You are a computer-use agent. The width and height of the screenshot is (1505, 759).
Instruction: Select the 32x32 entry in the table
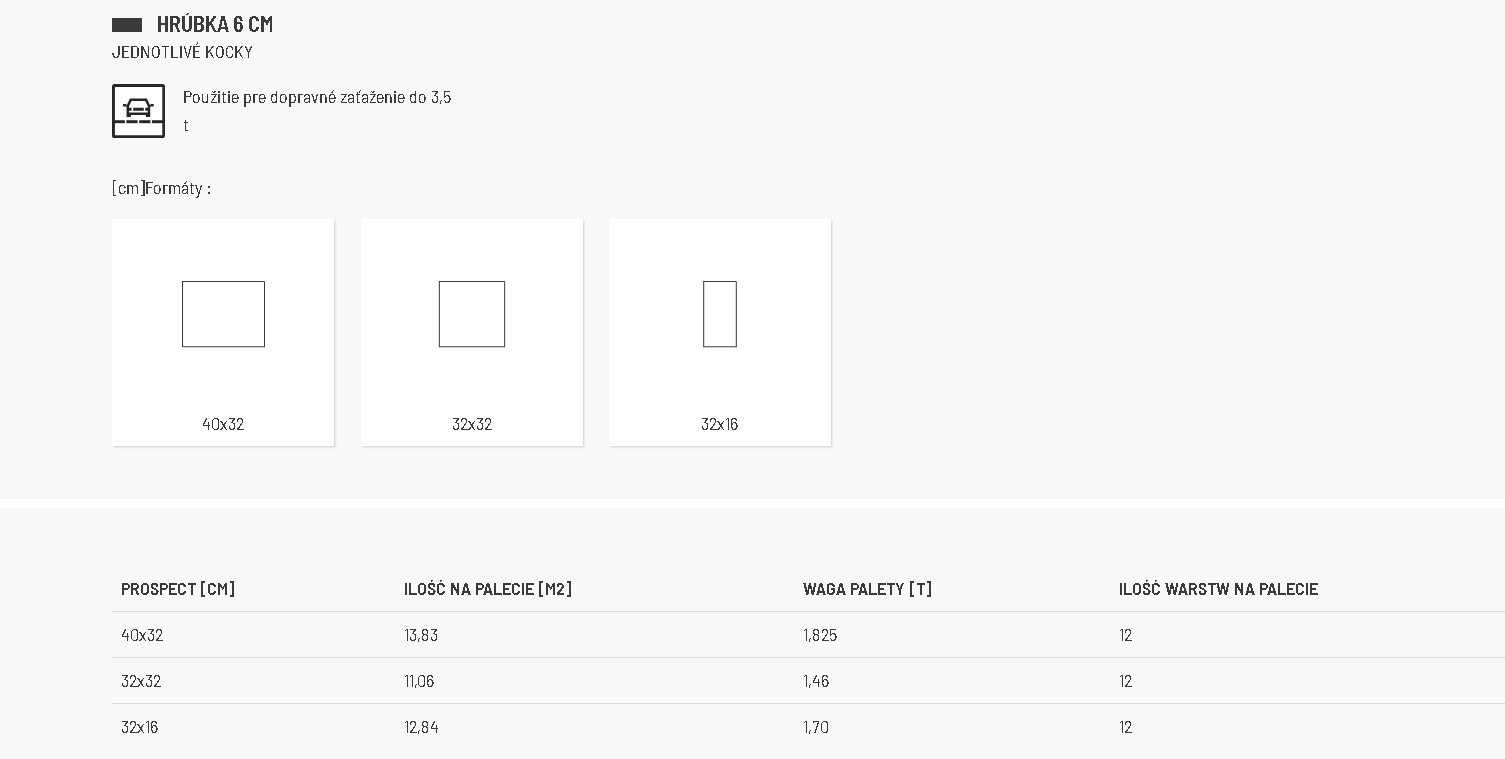point(141,681)
